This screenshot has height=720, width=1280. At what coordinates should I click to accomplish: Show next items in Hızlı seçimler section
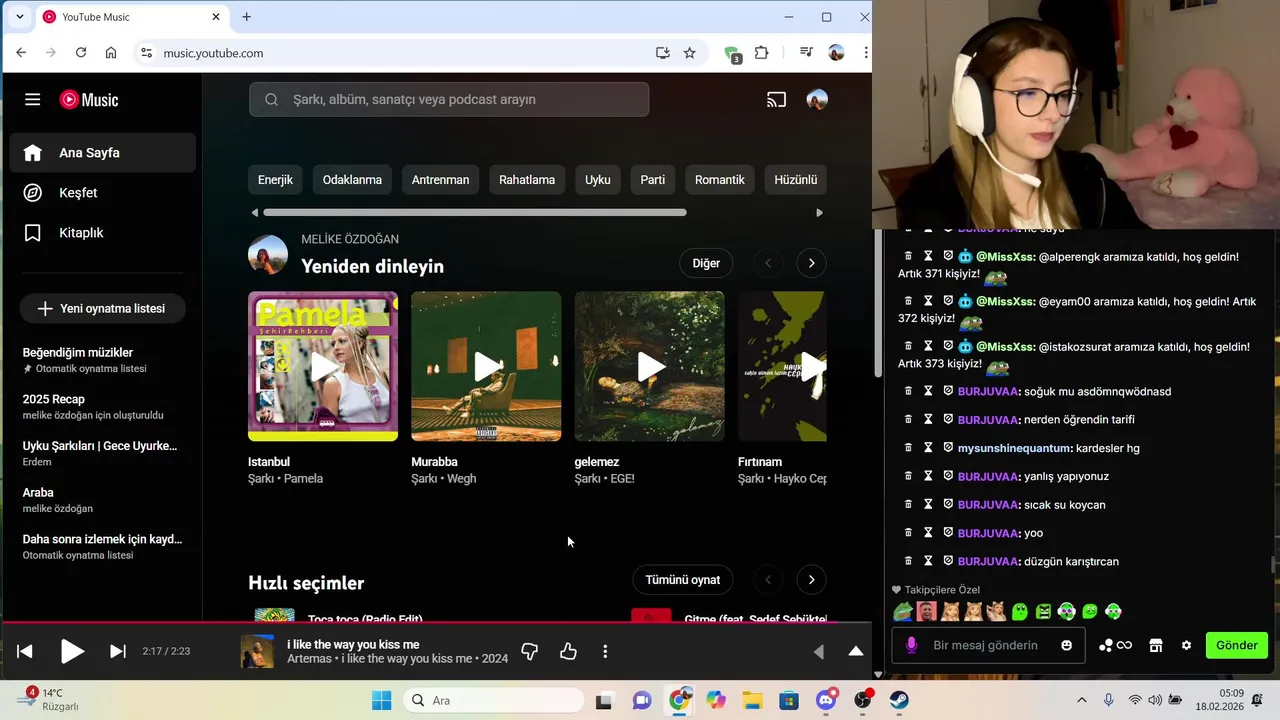click(x=811, y=580)
